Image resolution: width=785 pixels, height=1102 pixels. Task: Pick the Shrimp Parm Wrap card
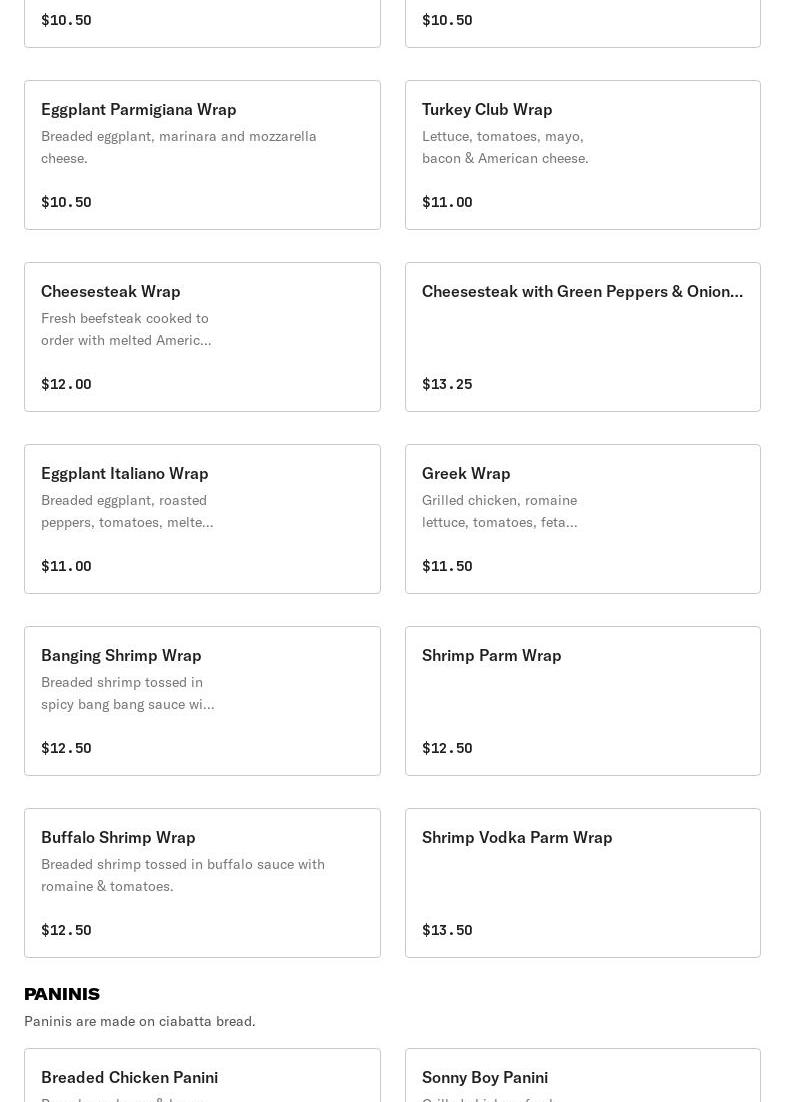coord(582,701)
